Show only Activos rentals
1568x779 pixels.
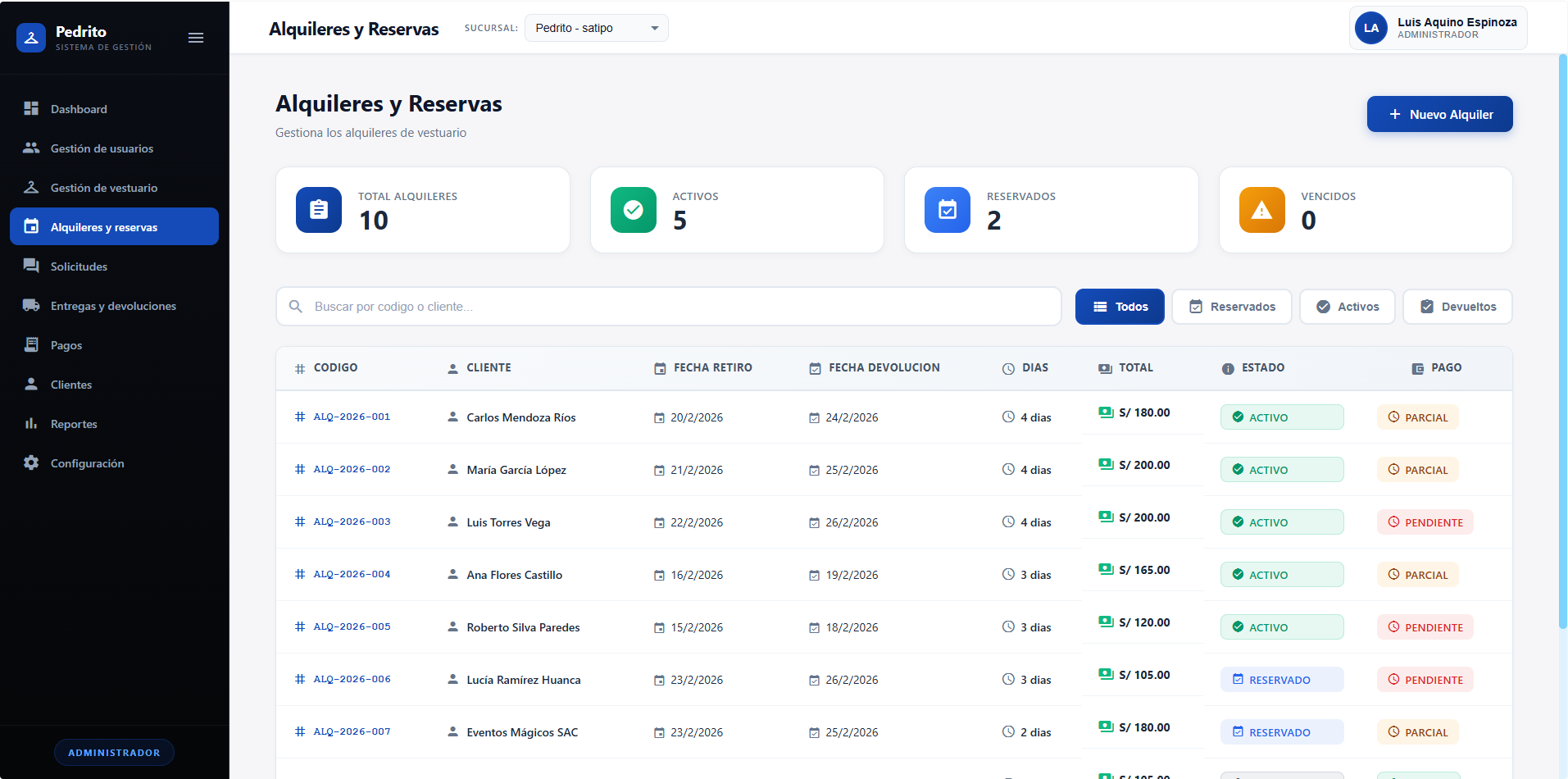click(1347, 307)
